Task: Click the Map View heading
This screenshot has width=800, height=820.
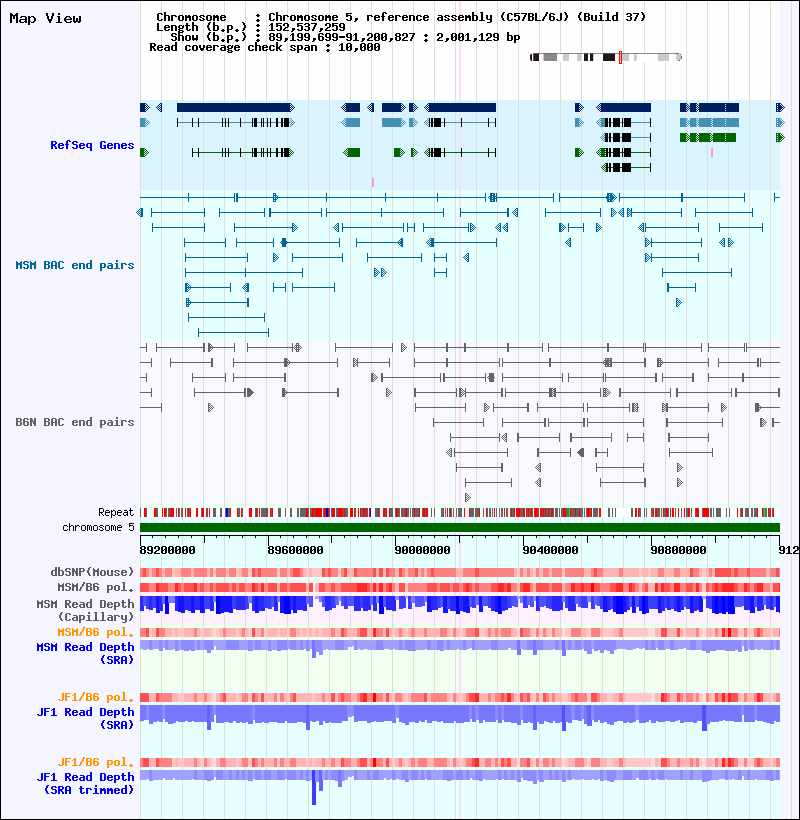Action: pyautogui.click(x=45, y=18)
